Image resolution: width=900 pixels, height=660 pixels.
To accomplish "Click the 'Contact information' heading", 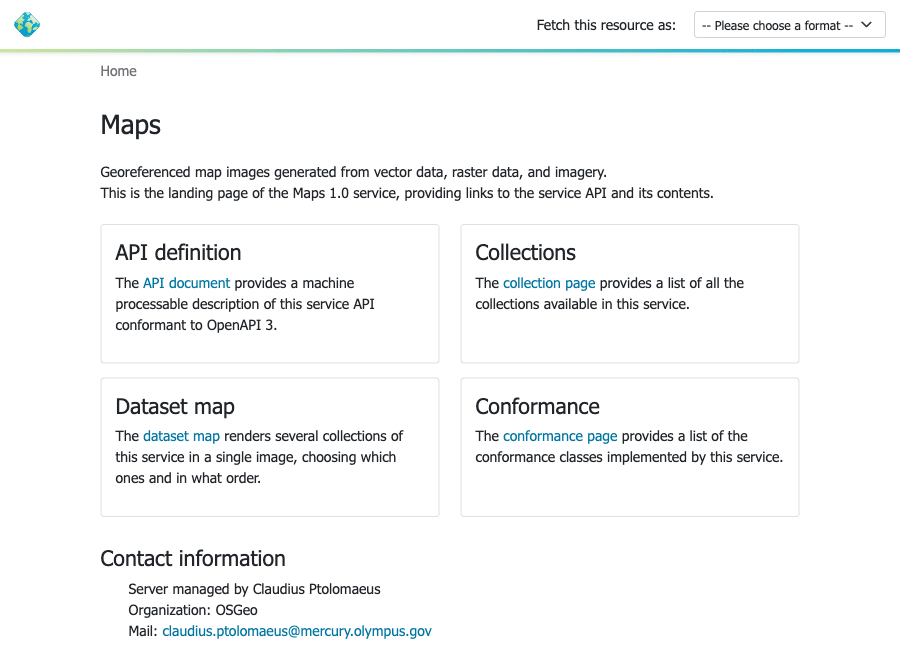I will (193, 558).
